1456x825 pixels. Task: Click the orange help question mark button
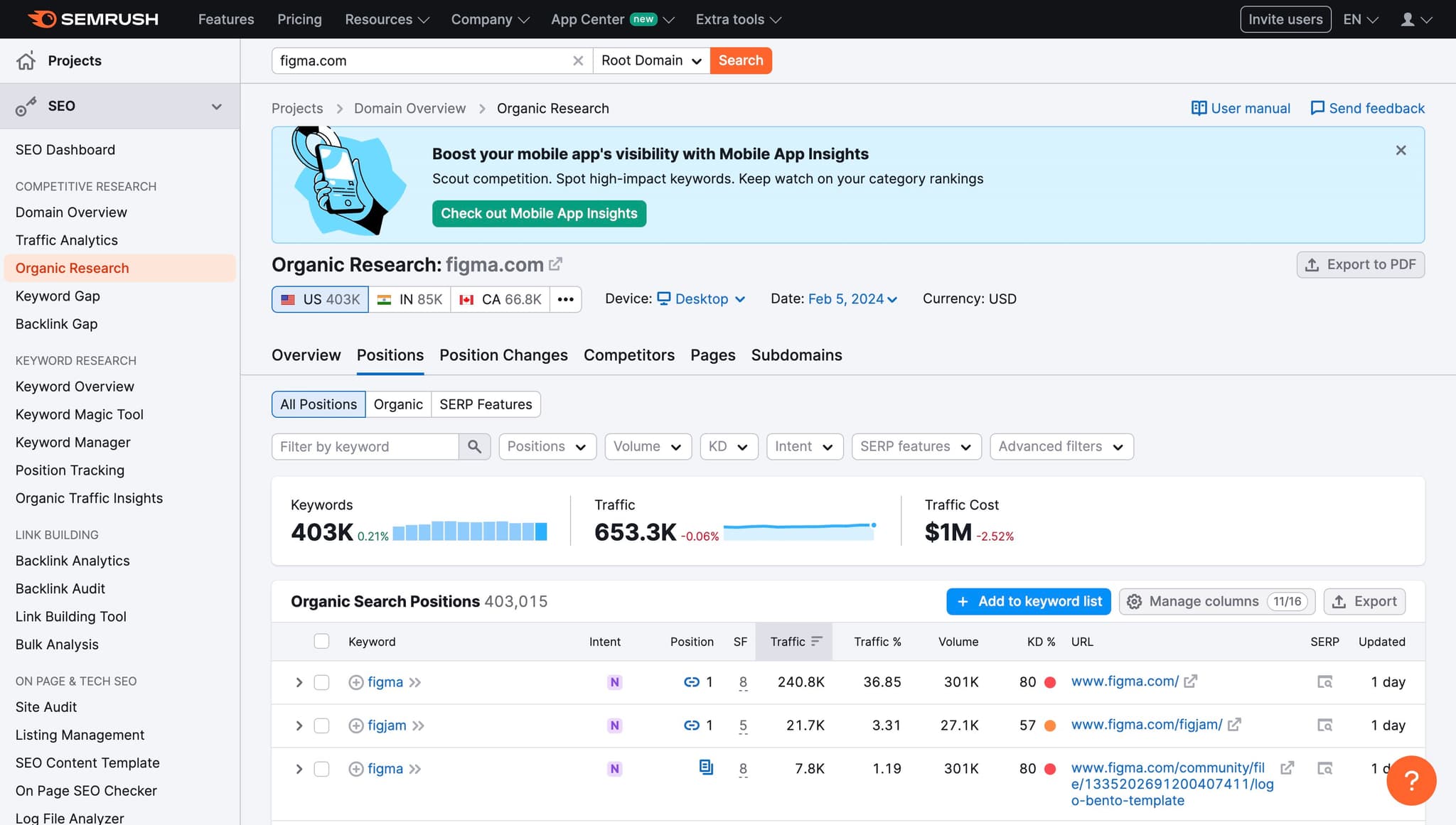click(x=1411, y=781)
